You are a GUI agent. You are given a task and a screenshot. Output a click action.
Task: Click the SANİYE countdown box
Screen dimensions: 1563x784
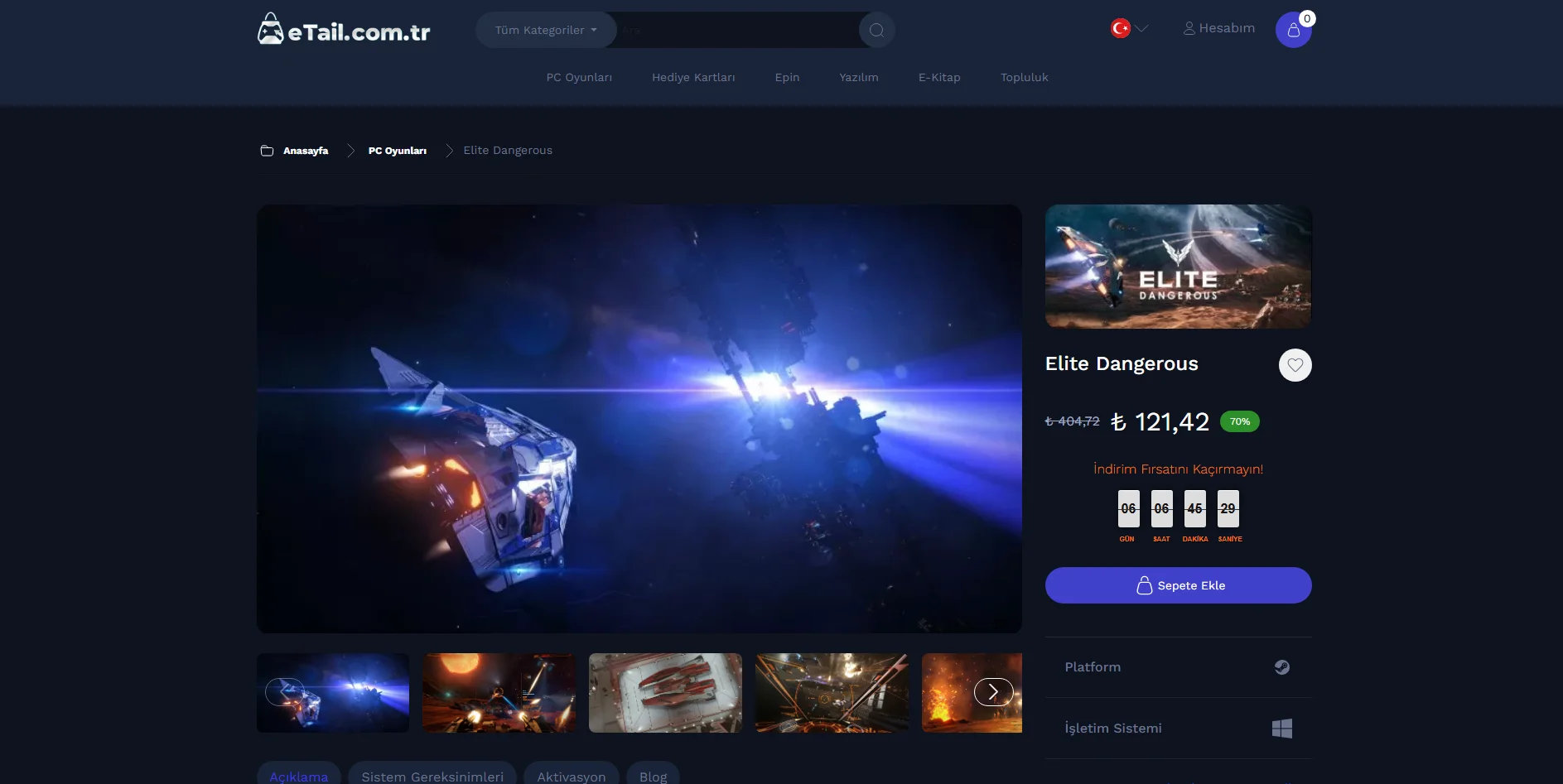pos(1228,509)
